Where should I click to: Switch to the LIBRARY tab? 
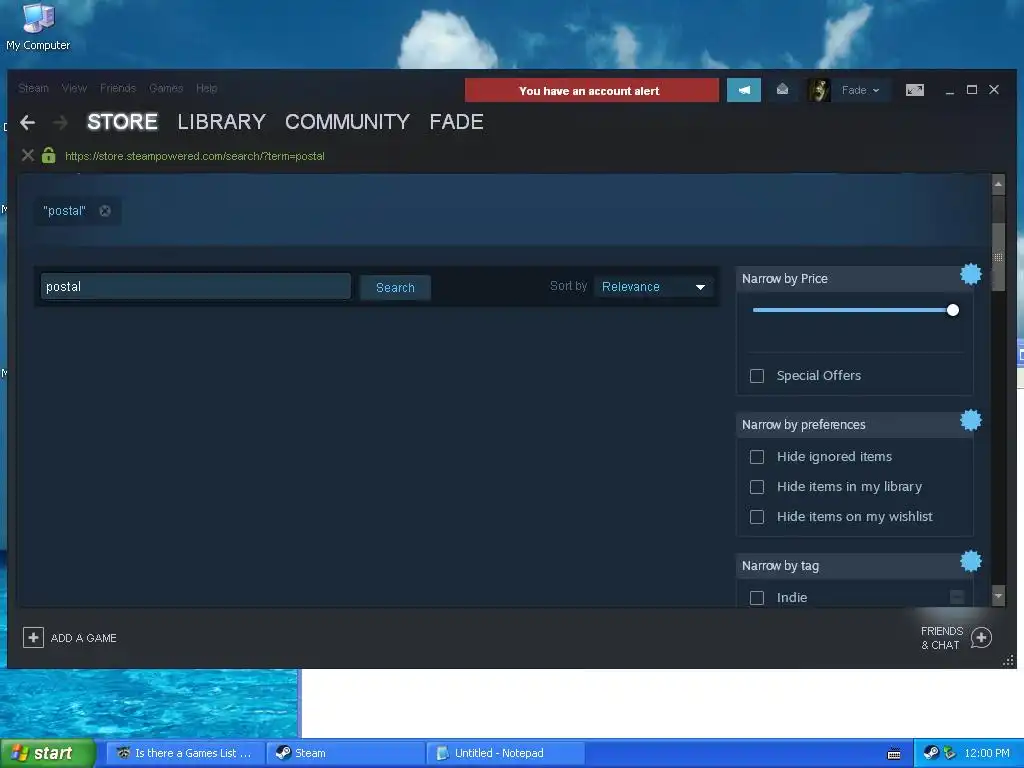tap(221, 122)
